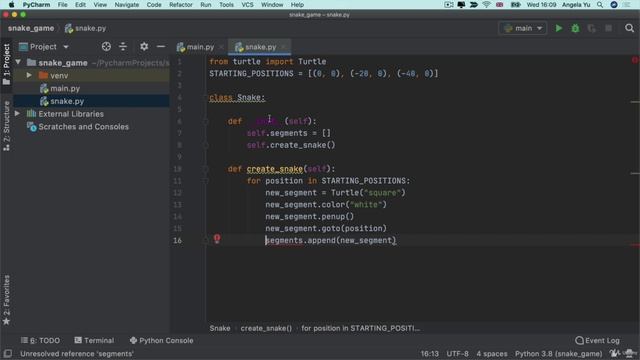Open the 6: TODO tool window
Viewport: 640px width, 360px height.
[40, 340]
